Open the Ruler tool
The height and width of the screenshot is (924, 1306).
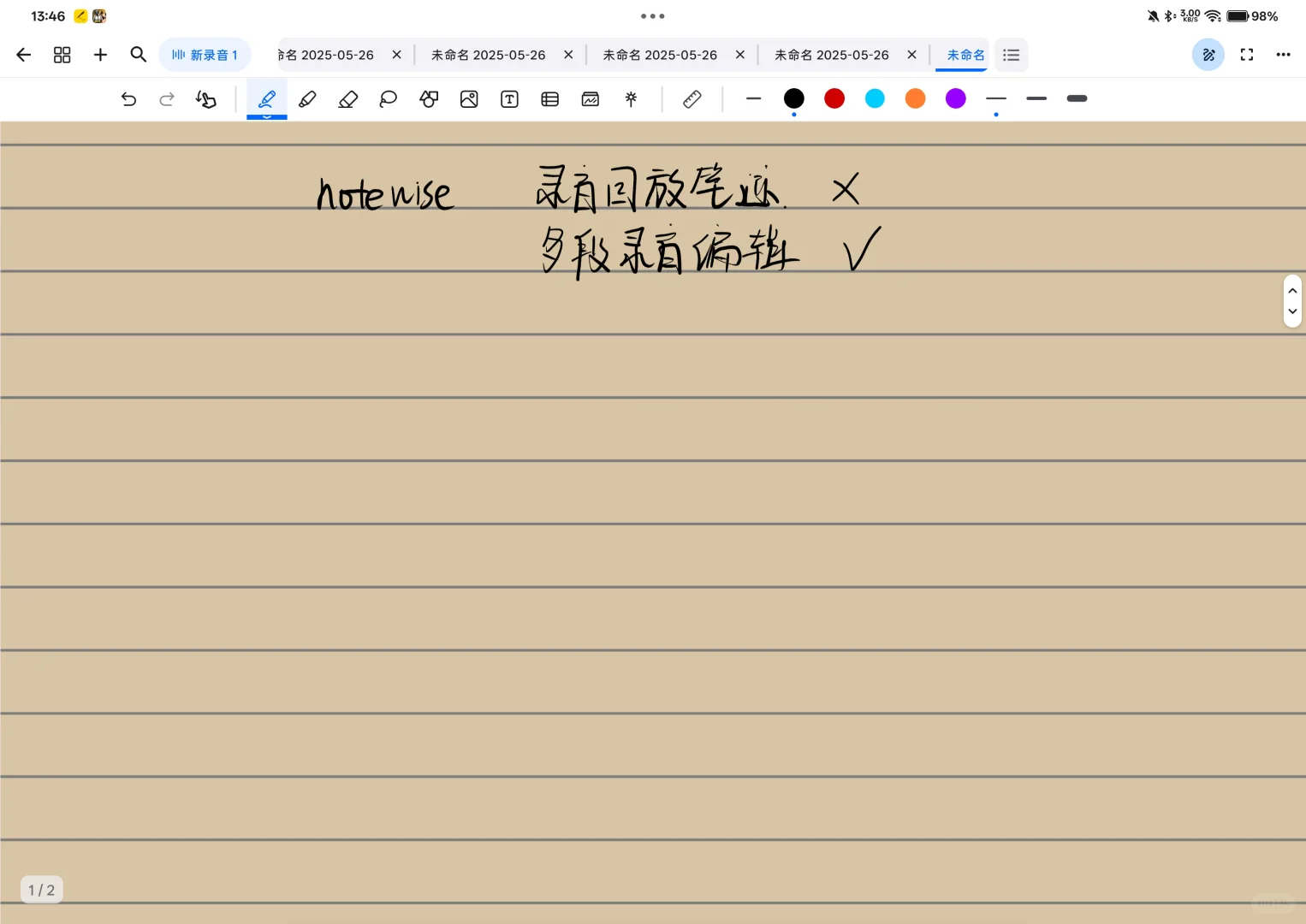[692, 98]
